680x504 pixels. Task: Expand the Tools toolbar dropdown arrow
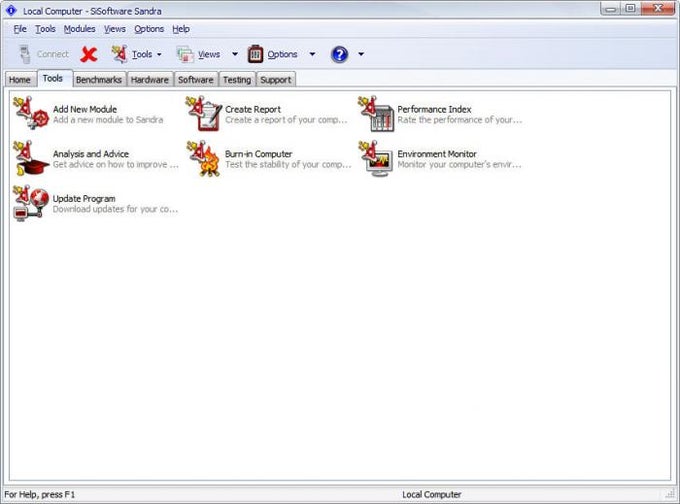click(159, 55)
